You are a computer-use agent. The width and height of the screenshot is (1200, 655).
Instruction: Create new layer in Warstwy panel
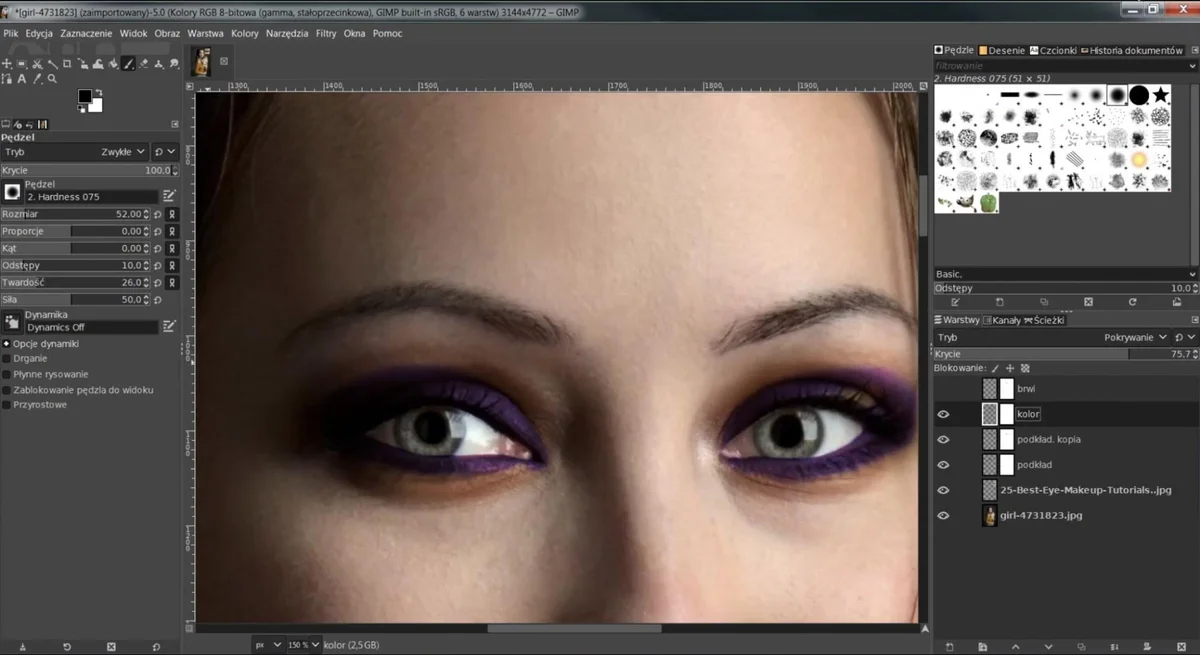coord(949,647)
